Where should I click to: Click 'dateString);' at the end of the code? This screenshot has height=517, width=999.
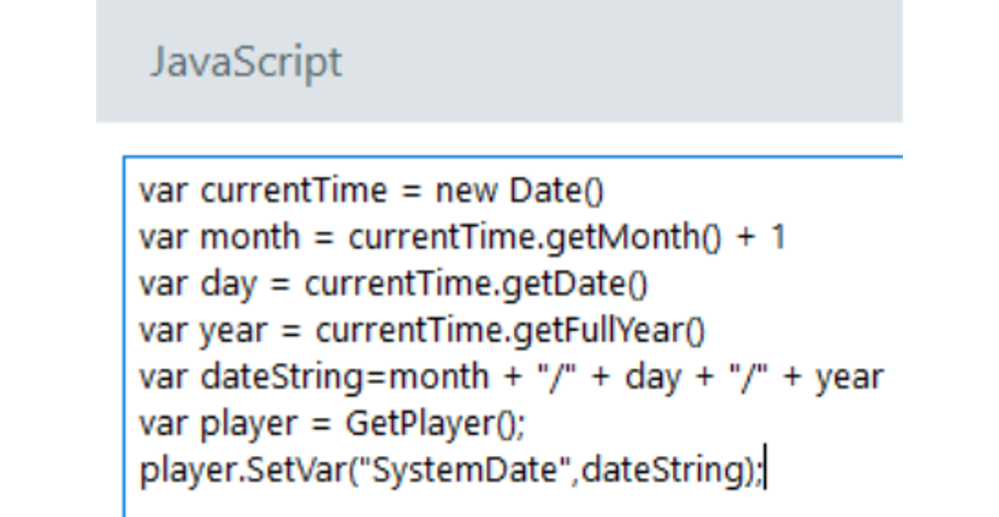pyautogui.click(x=672, y=470)
